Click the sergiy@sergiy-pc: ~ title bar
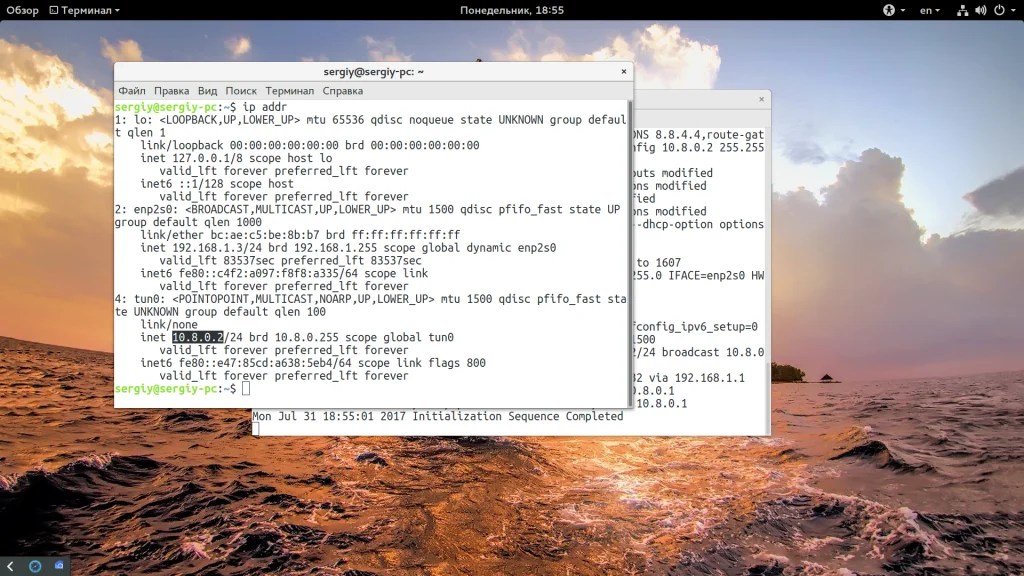The height and width of the screenshot is (576, 1024). 374,72
